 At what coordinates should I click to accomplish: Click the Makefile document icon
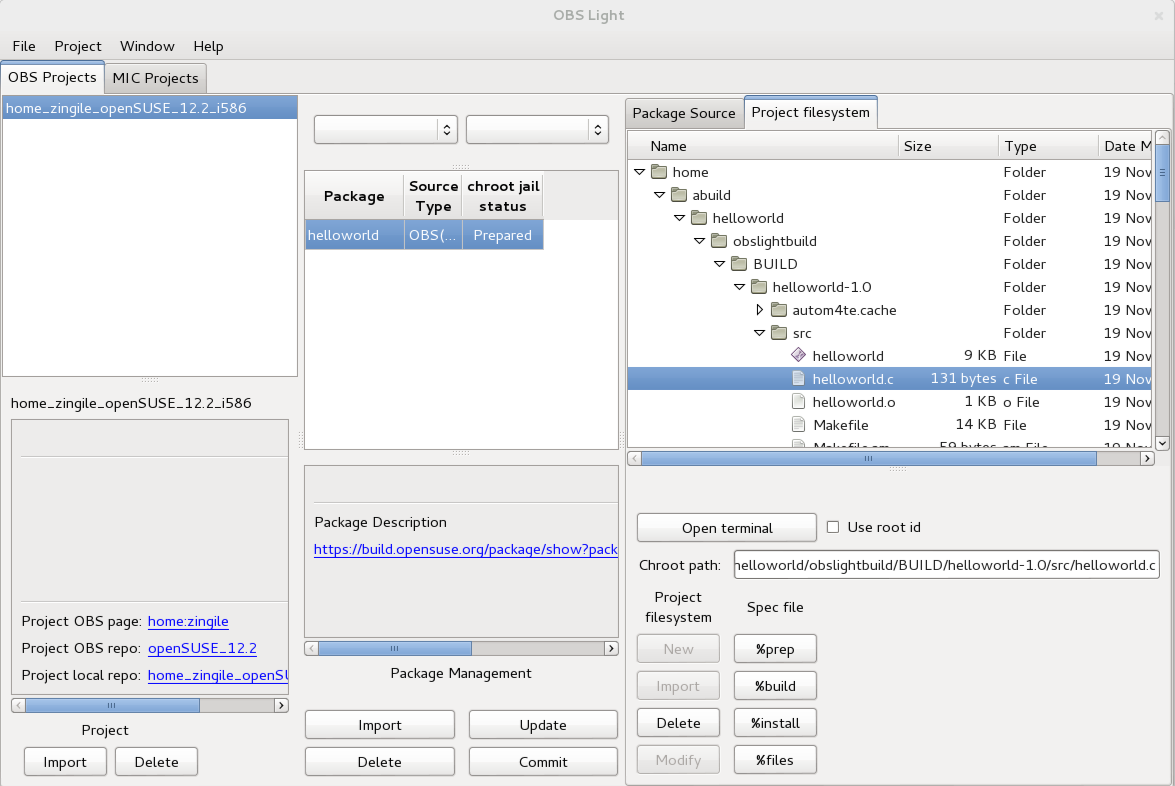pyautogui.click(x=798, y=424)
